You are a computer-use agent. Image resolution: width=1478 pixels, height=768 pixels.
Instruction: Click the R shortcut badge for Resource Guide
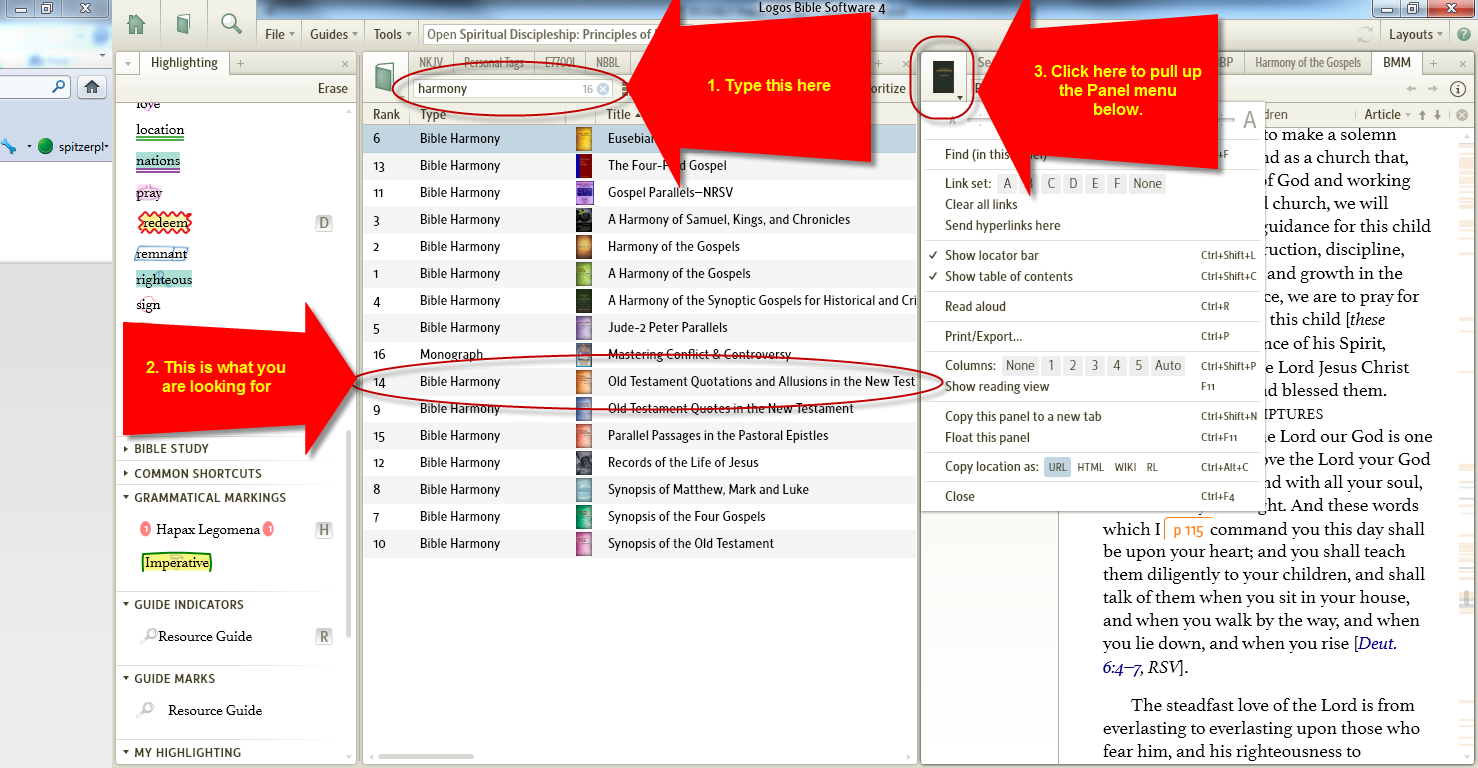(x=324, y=636)
